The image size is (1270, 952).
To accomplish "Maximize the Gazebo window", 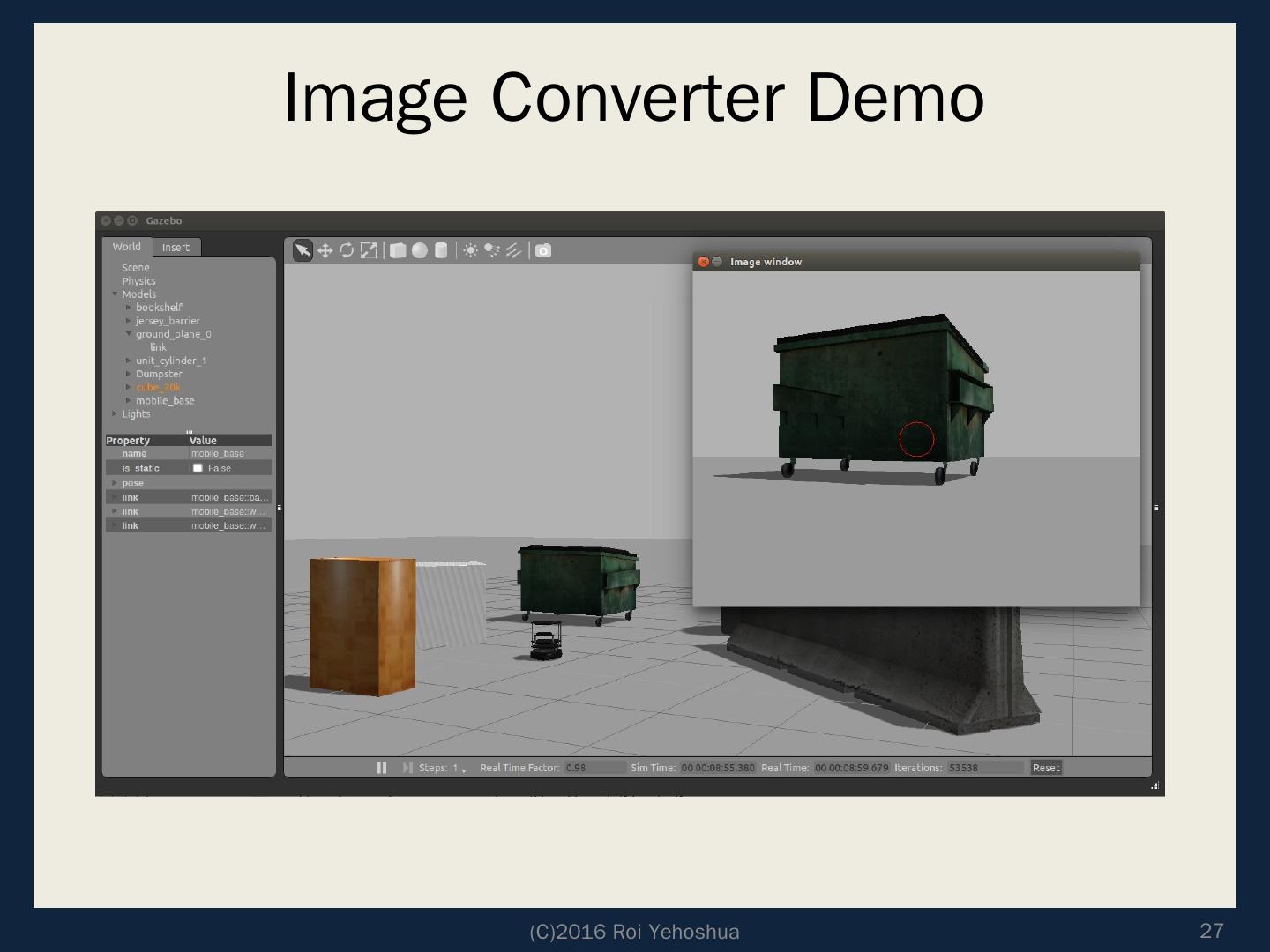I will point(132,220).
